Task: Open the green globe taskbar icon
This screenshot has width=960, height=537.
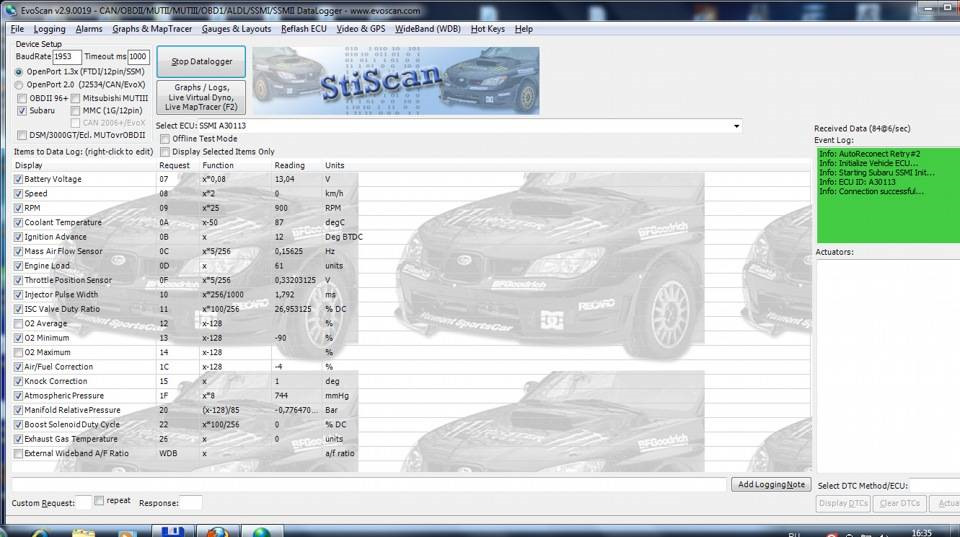Action: point(262,530)
